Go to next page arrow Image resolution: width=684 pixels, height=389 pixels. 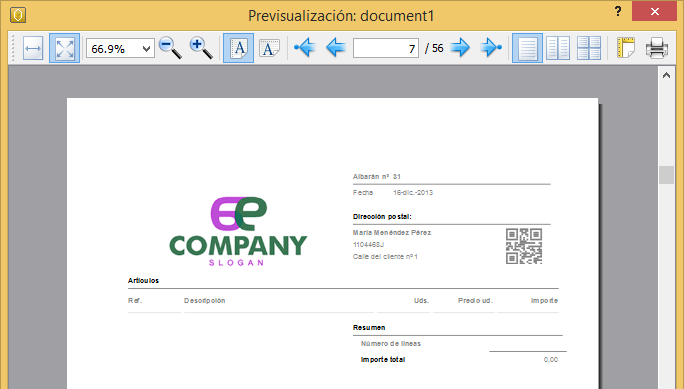tap(460, 47)
